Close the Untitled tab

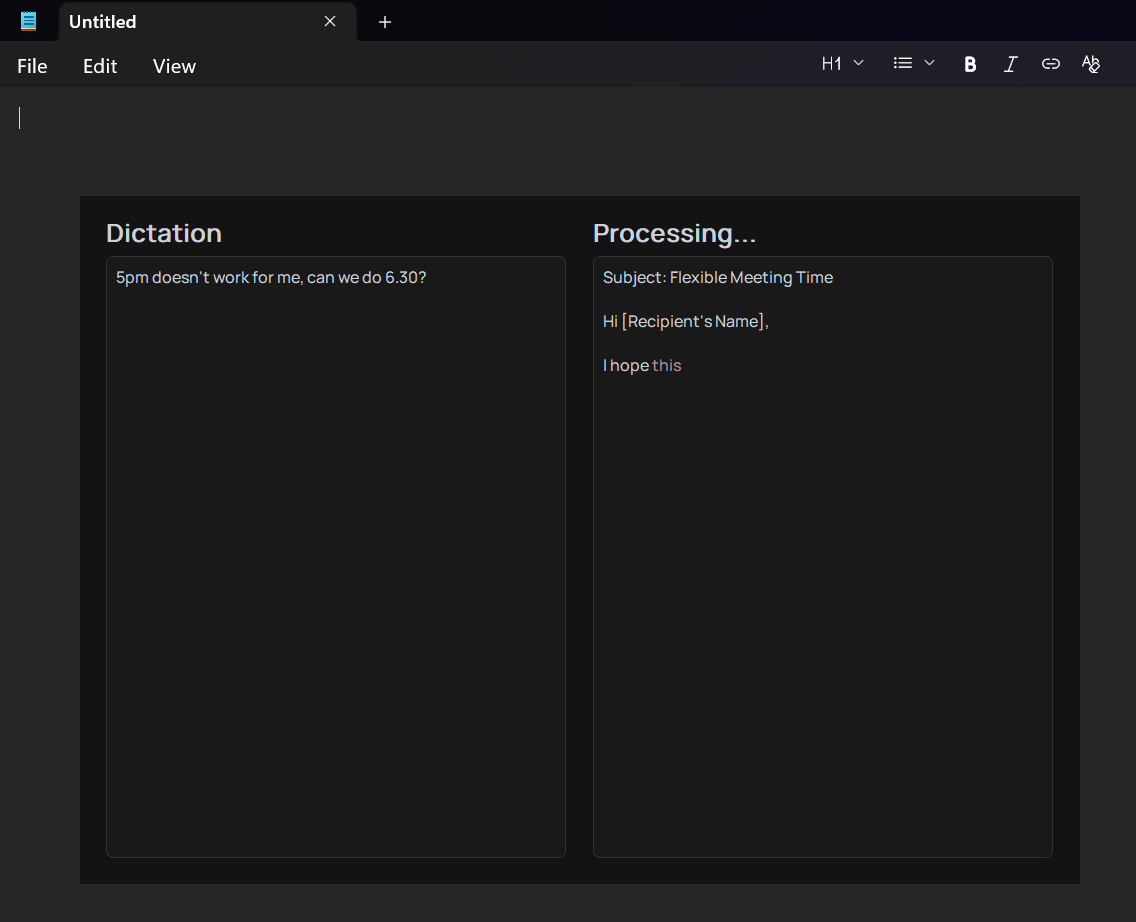[x=330, y=21]
